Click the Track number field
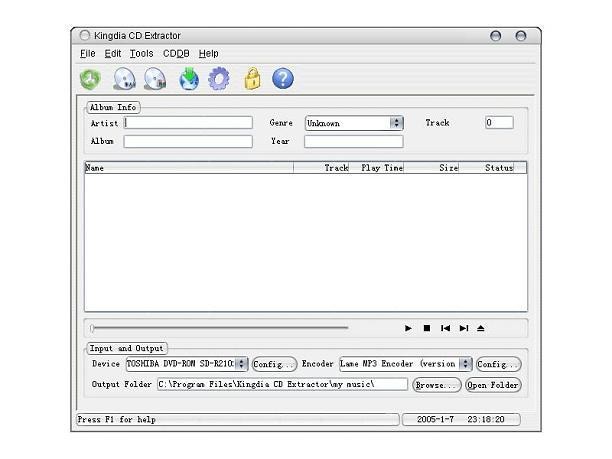This screenshot has height=459, width=612. pos(499,123)
